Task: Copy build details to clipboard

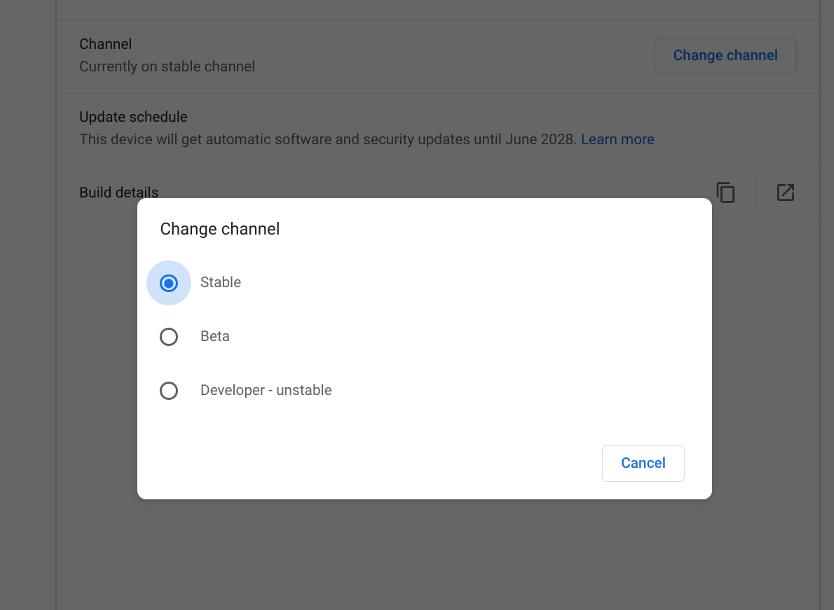Action: [725, 192]
